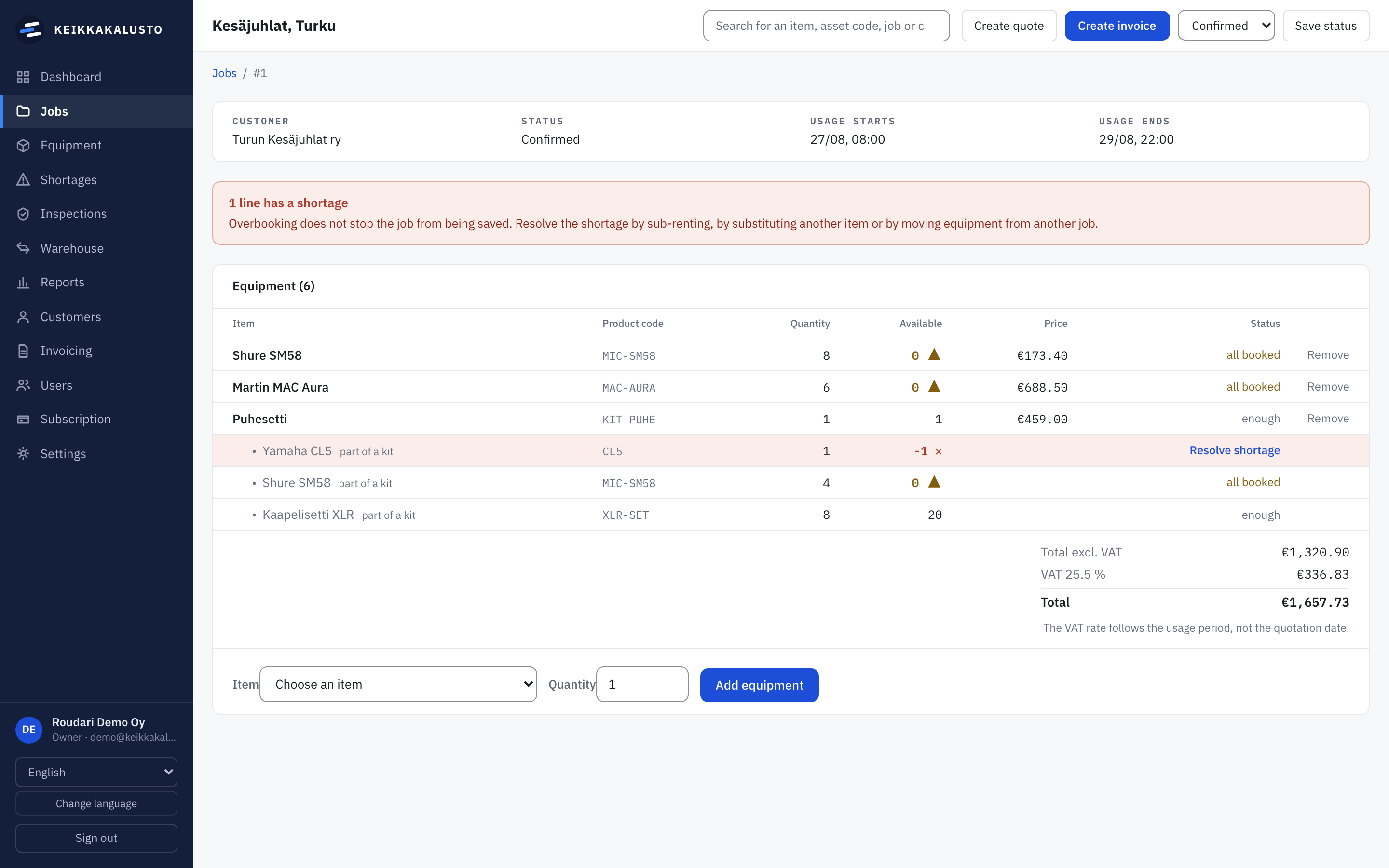This screenshot has height=868, width=1389.
Task: Open the English language selector
Action: 96,772
